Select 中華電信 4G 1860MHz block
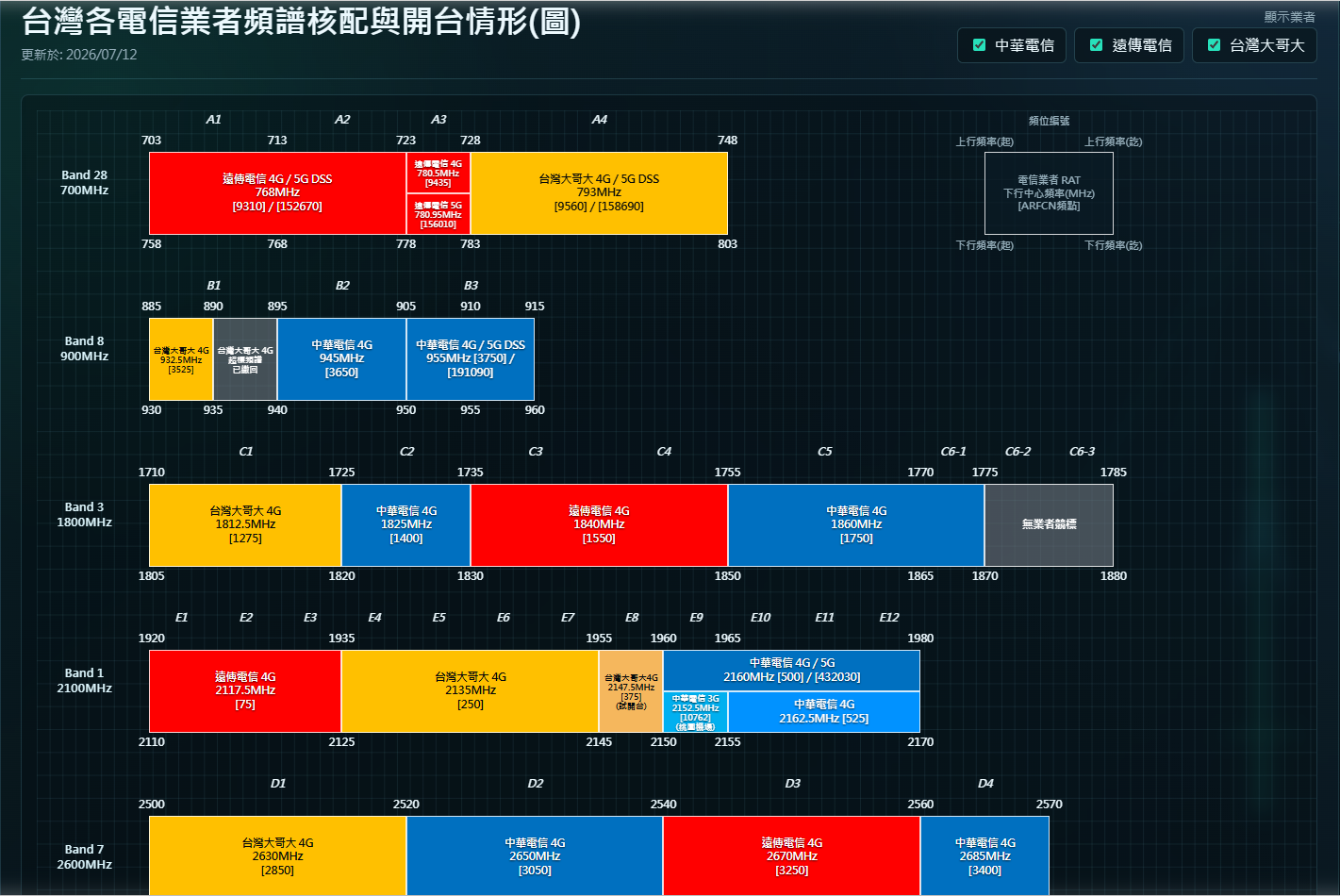The width and height of the screenshot is (1340, 896). (x=856, y=525)
